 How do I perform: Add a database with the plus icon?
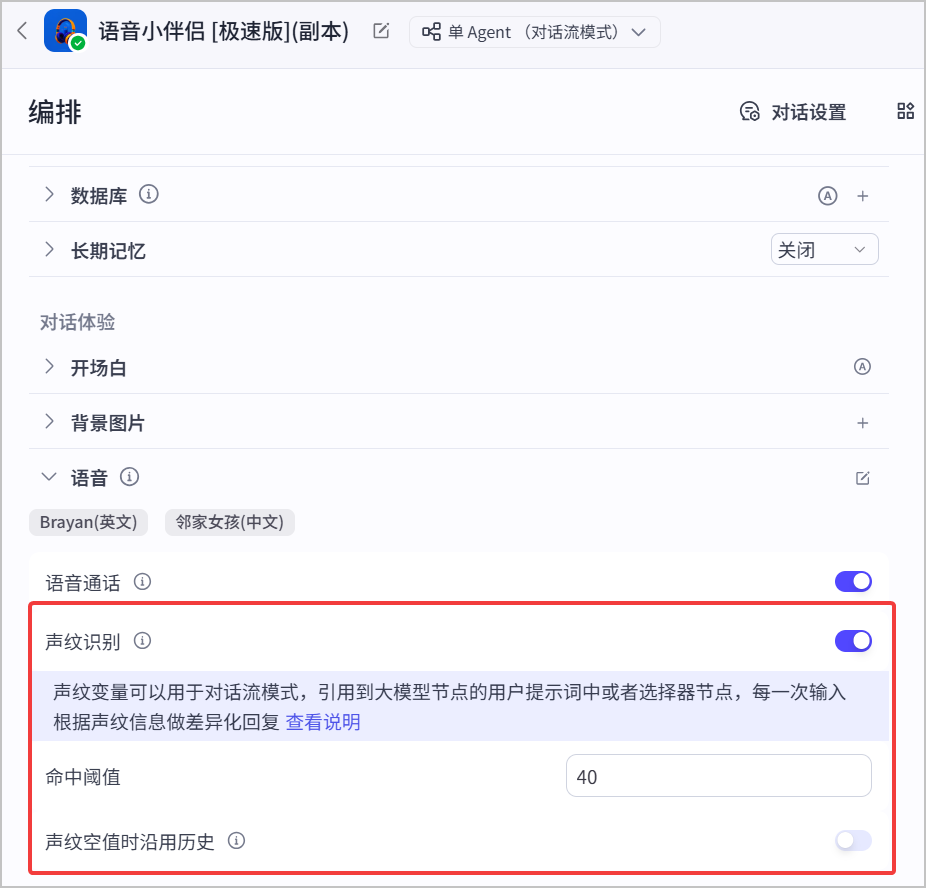tap(862, 196)
